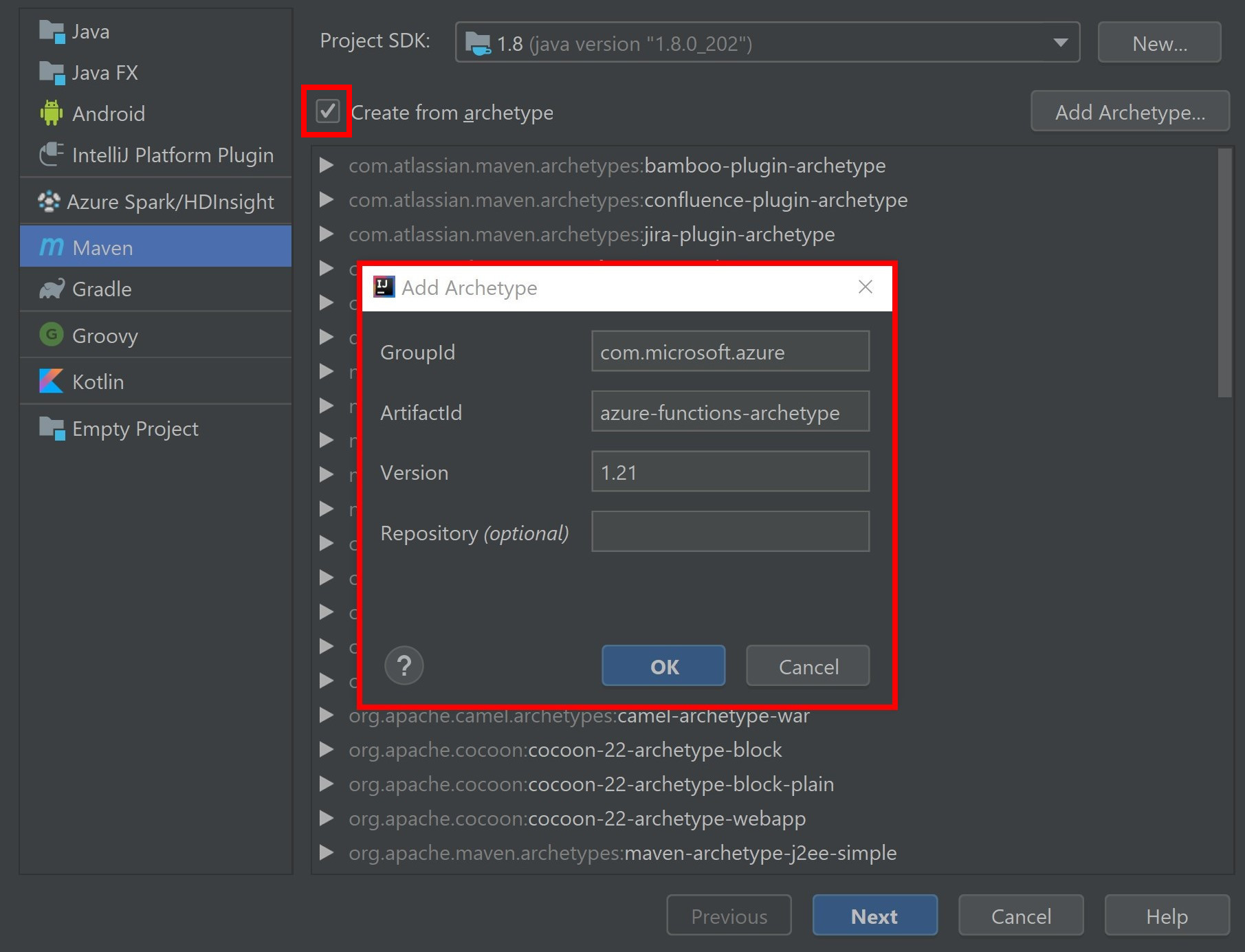Expand jira-plugin-archetype entry
Screen dimensions: 1245x952
click(x=327, y=234)
